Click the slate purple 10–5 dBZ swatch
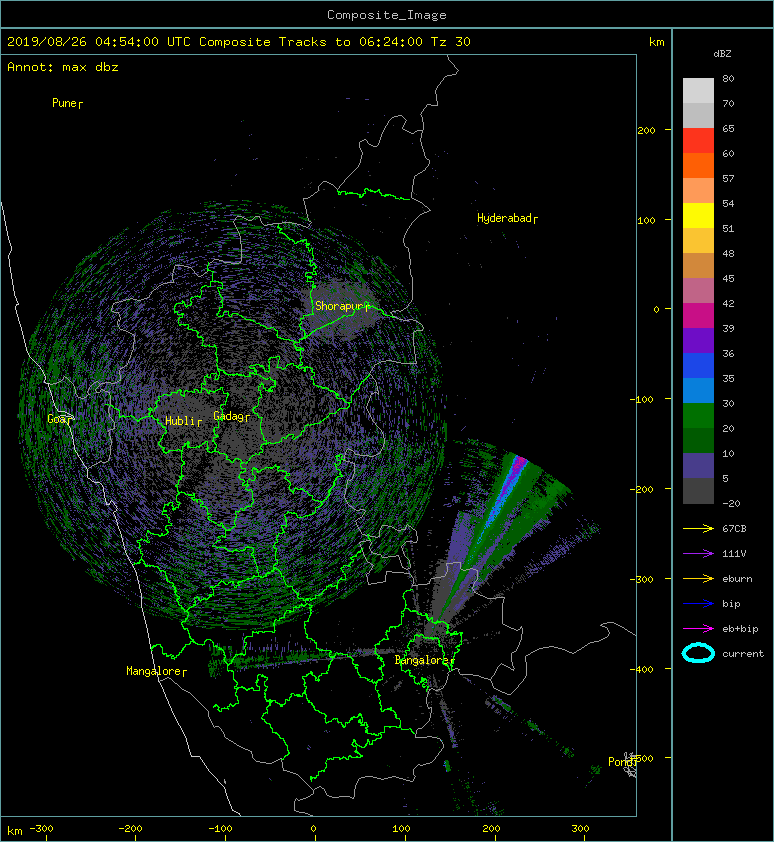This screenshot has width=774, height=842. [x=698, y=466]
